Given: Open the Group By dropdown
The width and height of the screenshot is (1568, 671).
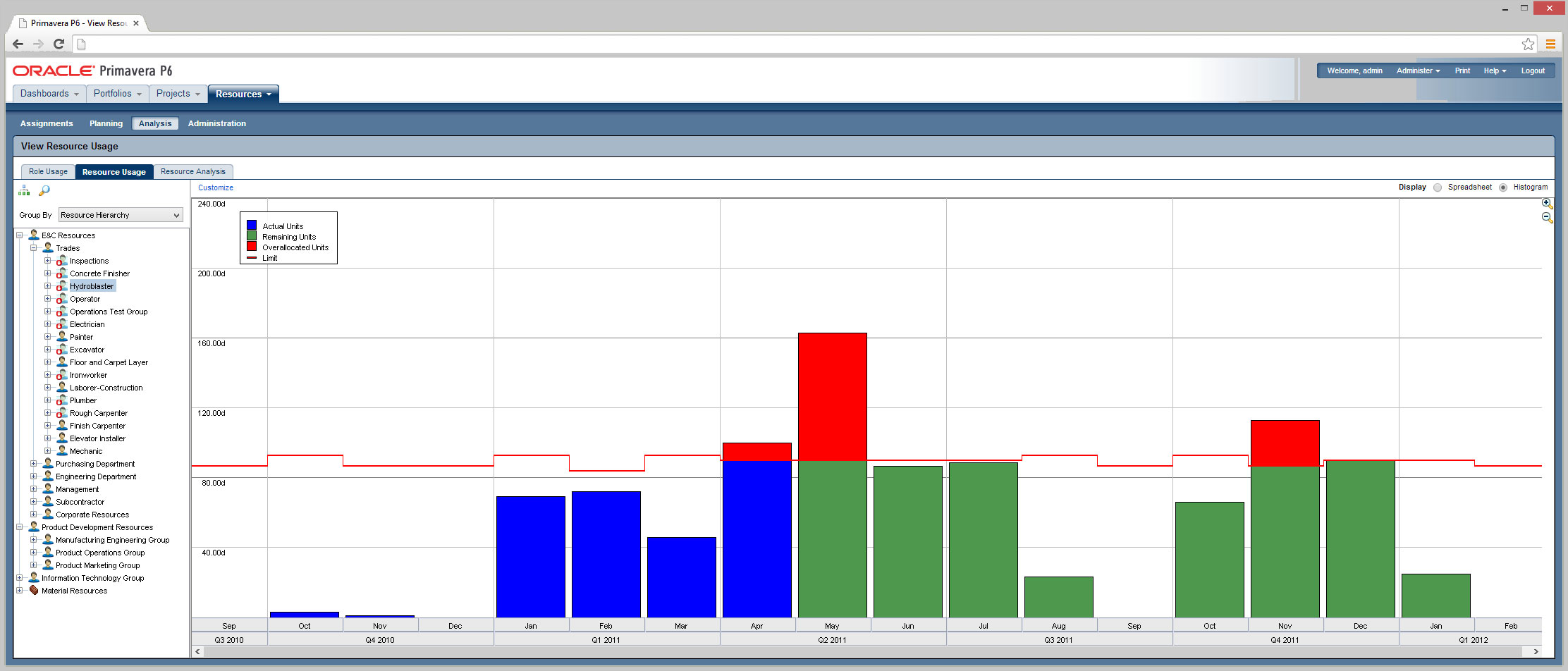Looking at the screenshot, I should (x=121, y=215).
